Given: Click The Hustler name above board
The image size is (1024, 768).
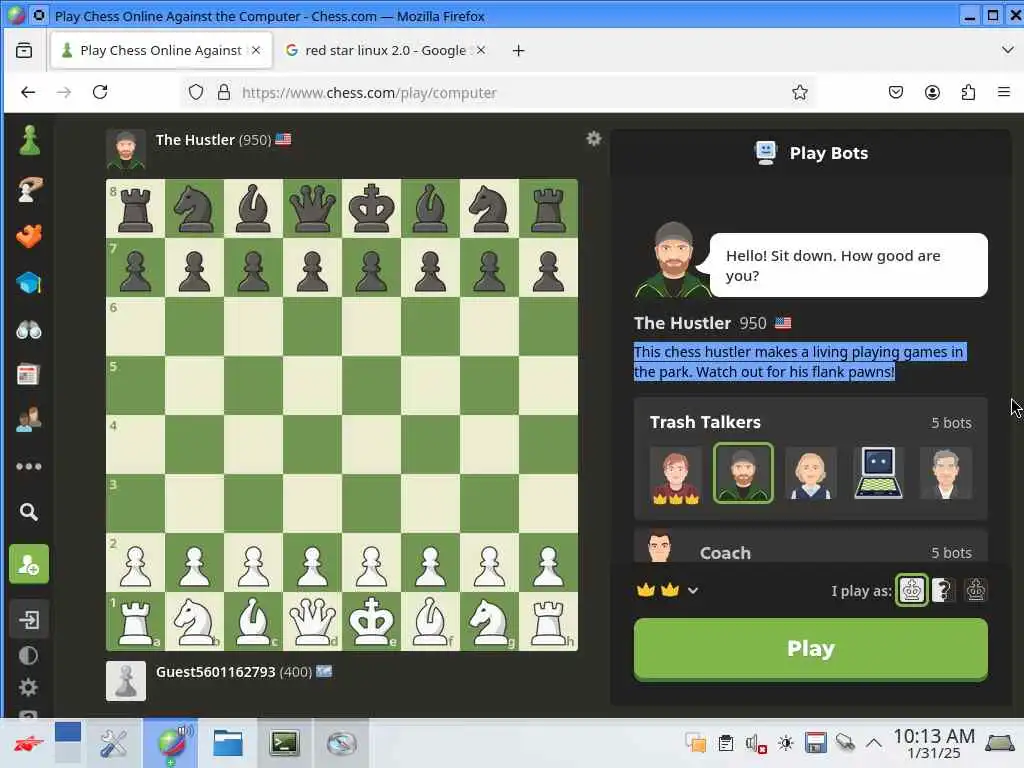Looking at the screenshot, I should [x=195, y=140].
